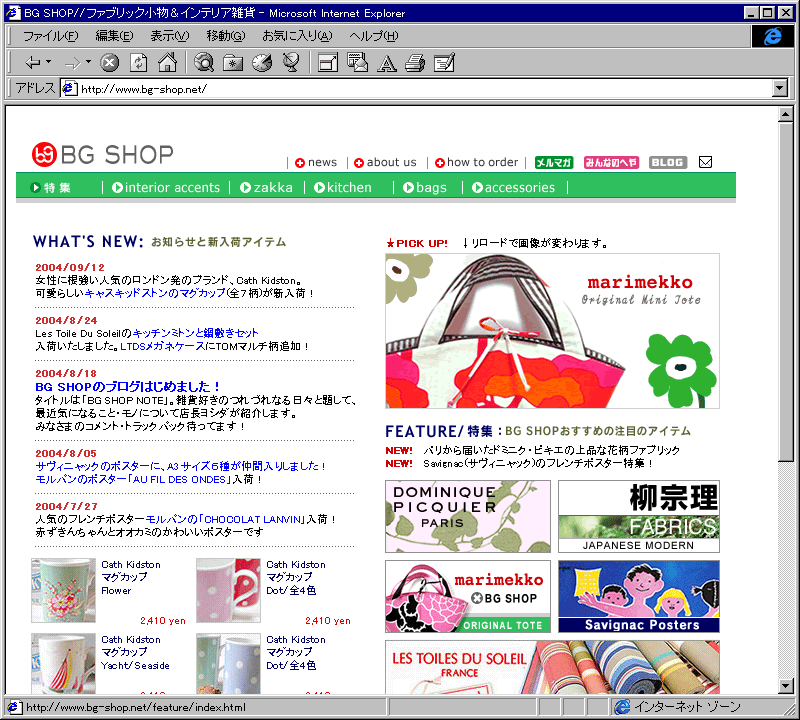Open the ファイル(F) menu
This screenshot has width=800, height=720.
coord(51,36)
